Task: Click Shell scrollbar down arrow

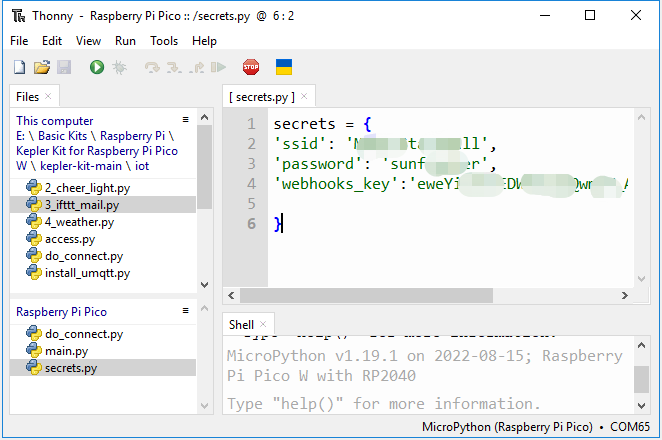Action: [641, 406]
